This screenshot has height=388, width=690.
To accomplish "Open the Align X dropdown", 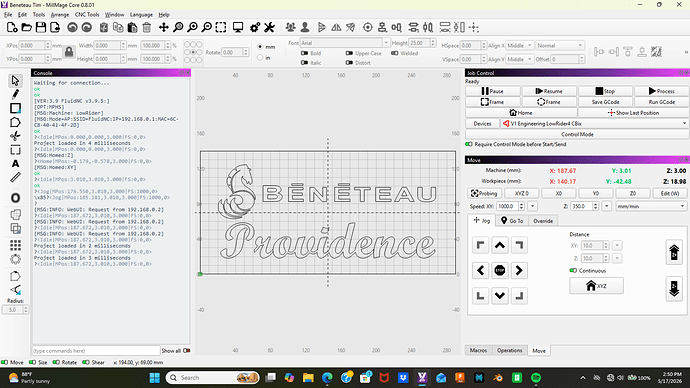I will pyautogui.click(x=520, y=45).
